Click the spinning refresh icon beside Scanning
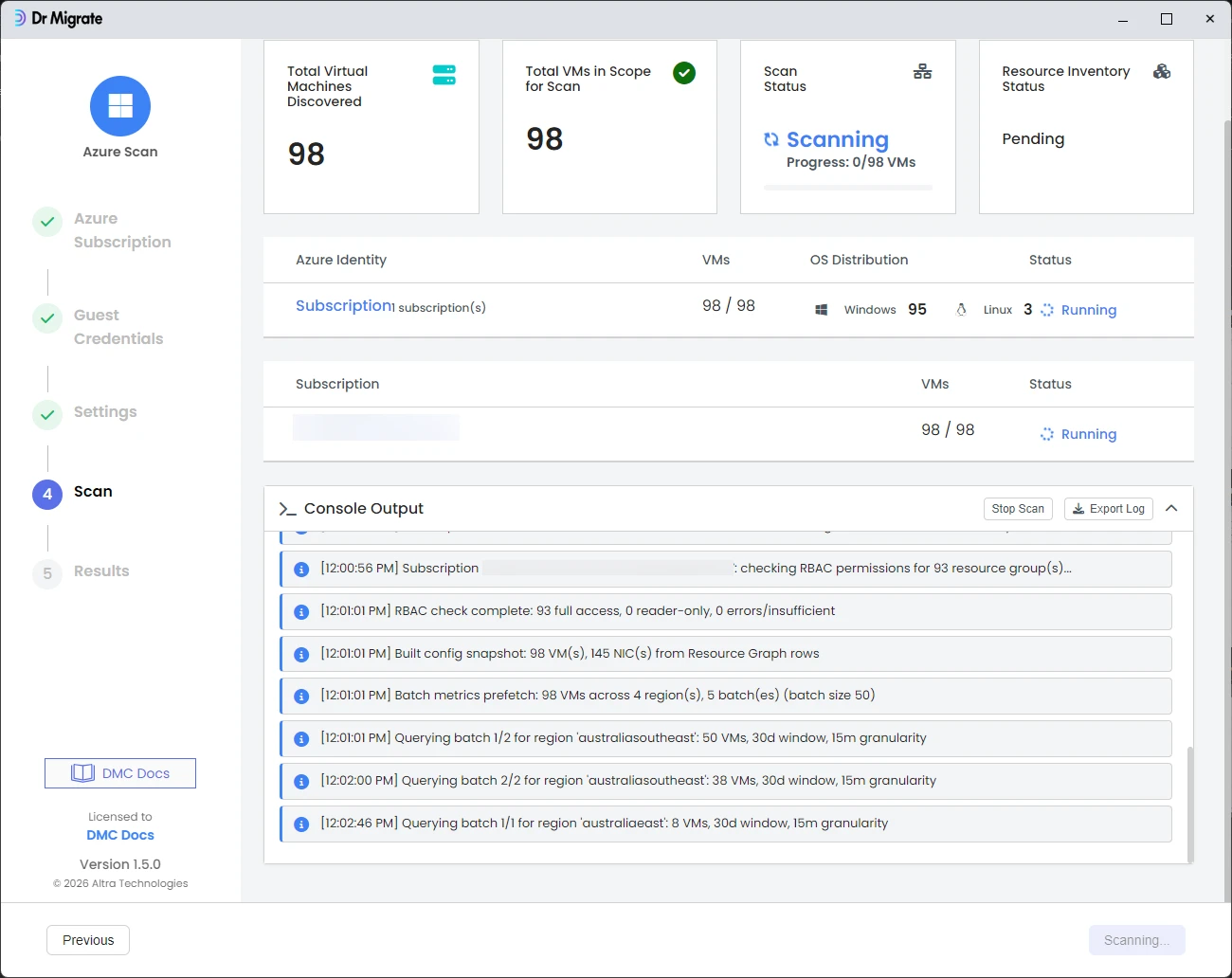This screenshot has height=978, width=1232. pyautogui.click(x=771, y=139)
